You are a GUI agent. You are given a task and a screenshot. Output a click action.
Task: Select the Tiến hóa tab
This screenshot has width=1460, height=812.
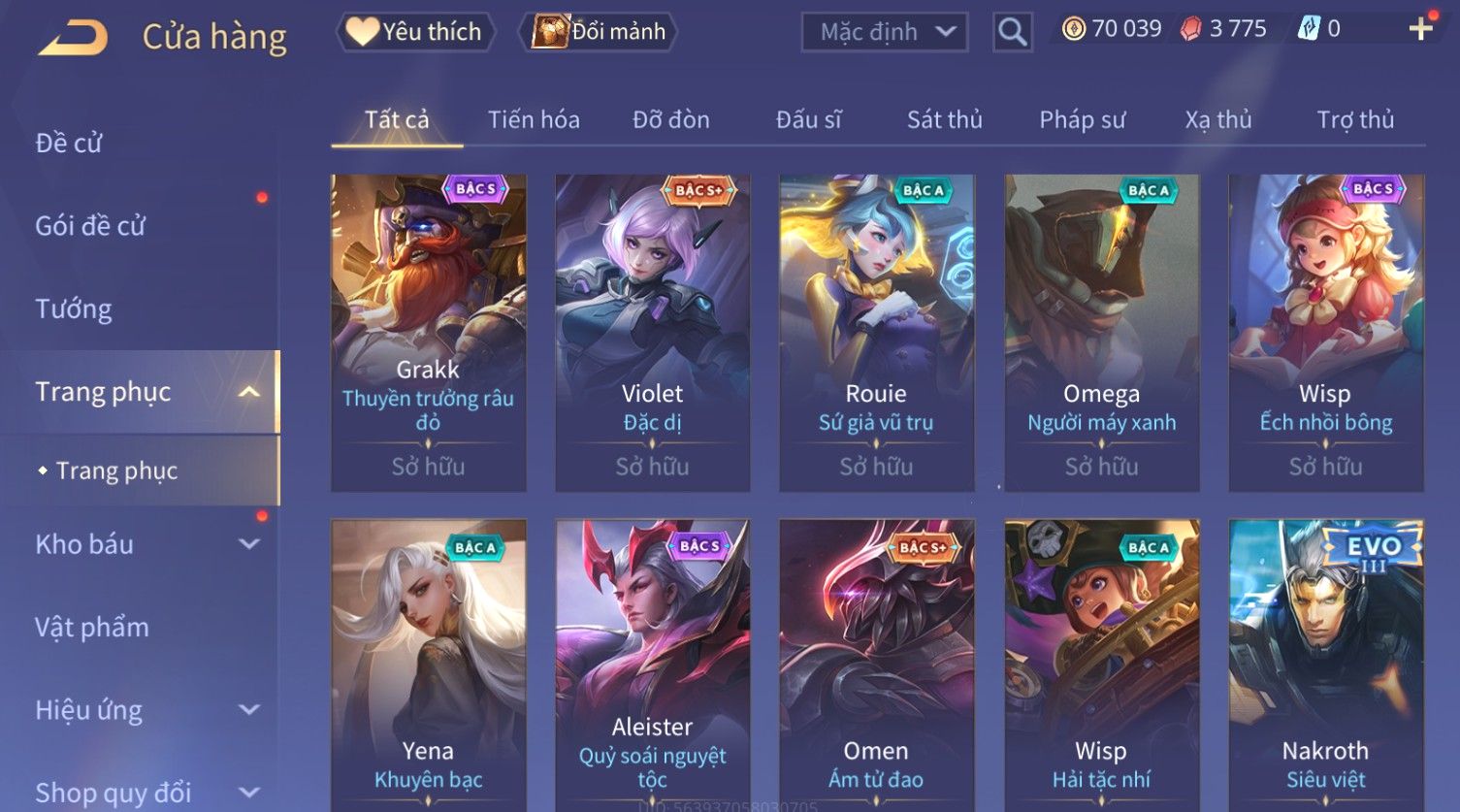click(534, 119)
